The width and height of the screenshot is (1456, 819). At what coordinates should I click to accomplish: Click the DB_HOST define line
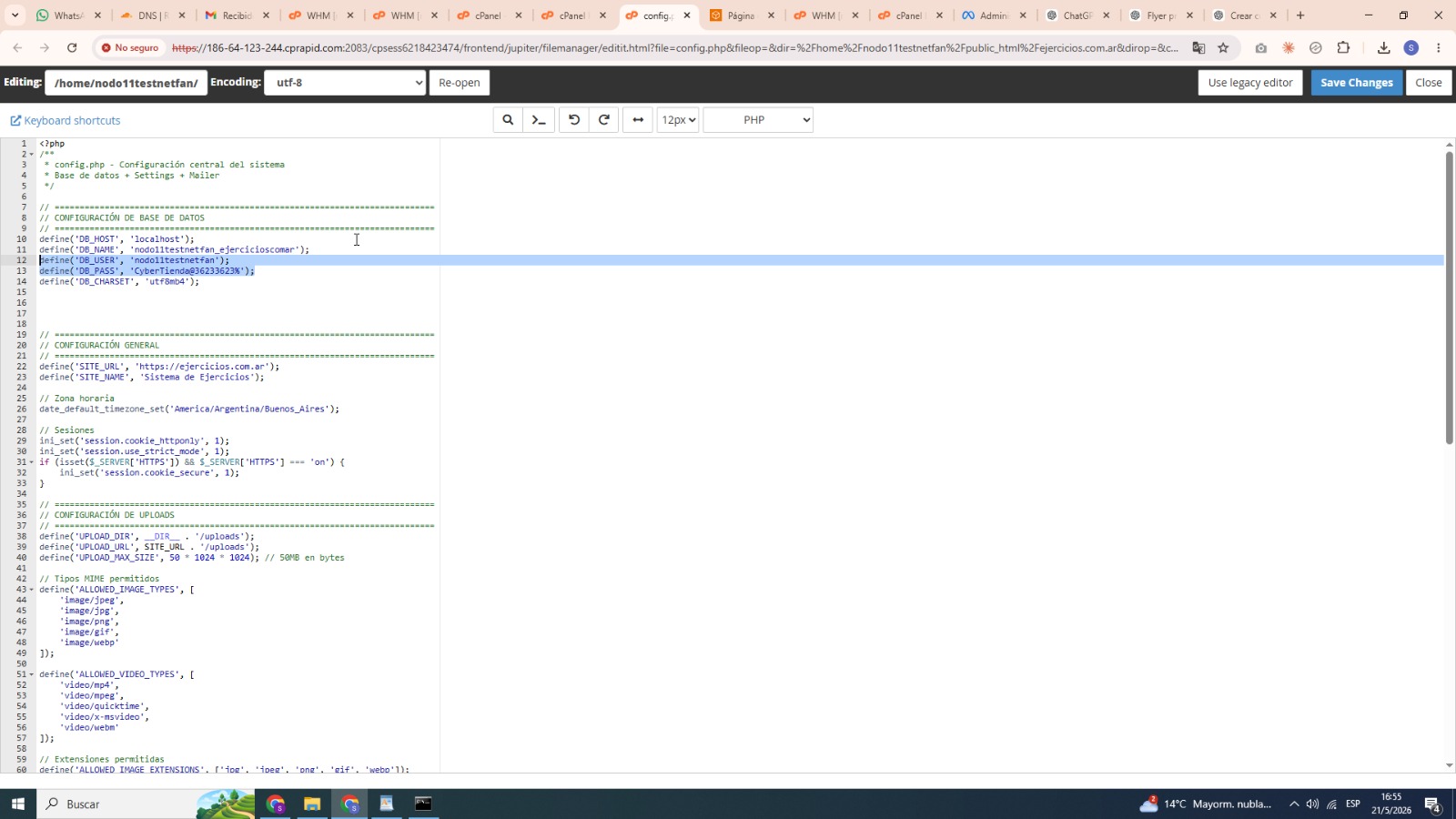[x=116, y=239]
